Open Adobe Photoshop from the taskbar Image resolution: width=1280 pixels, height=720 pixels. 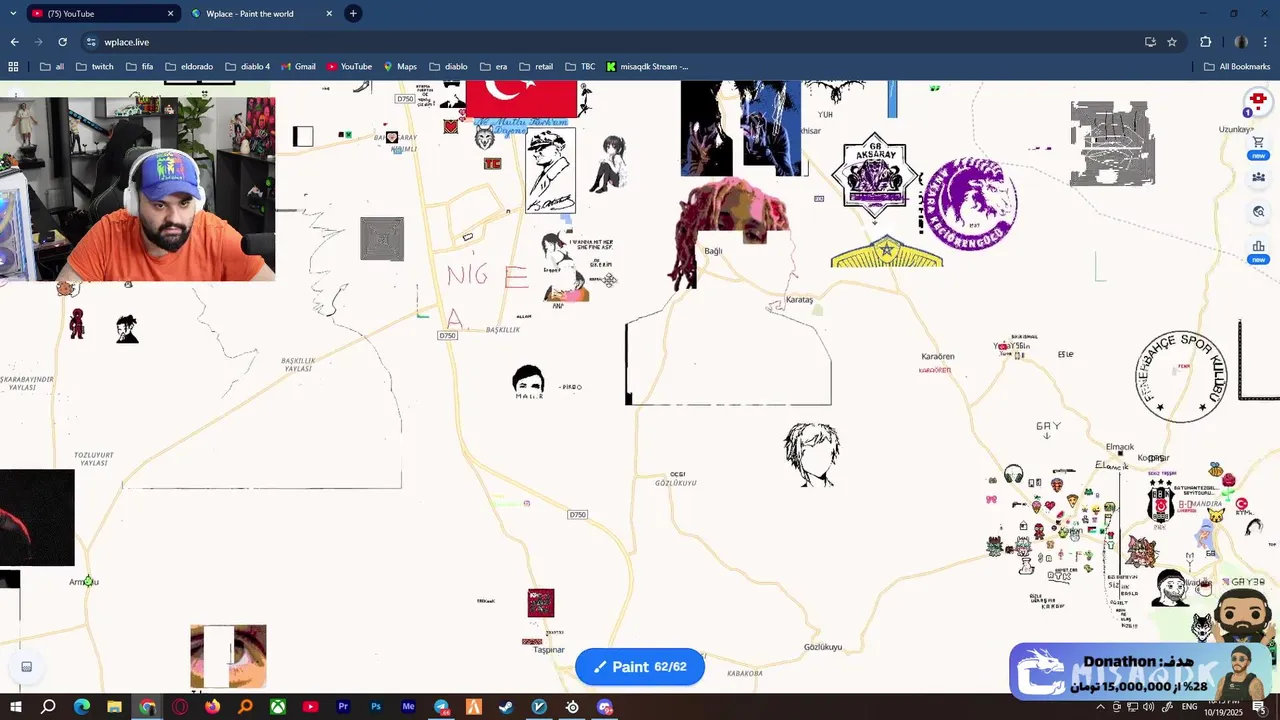click(x=376, y=707)
